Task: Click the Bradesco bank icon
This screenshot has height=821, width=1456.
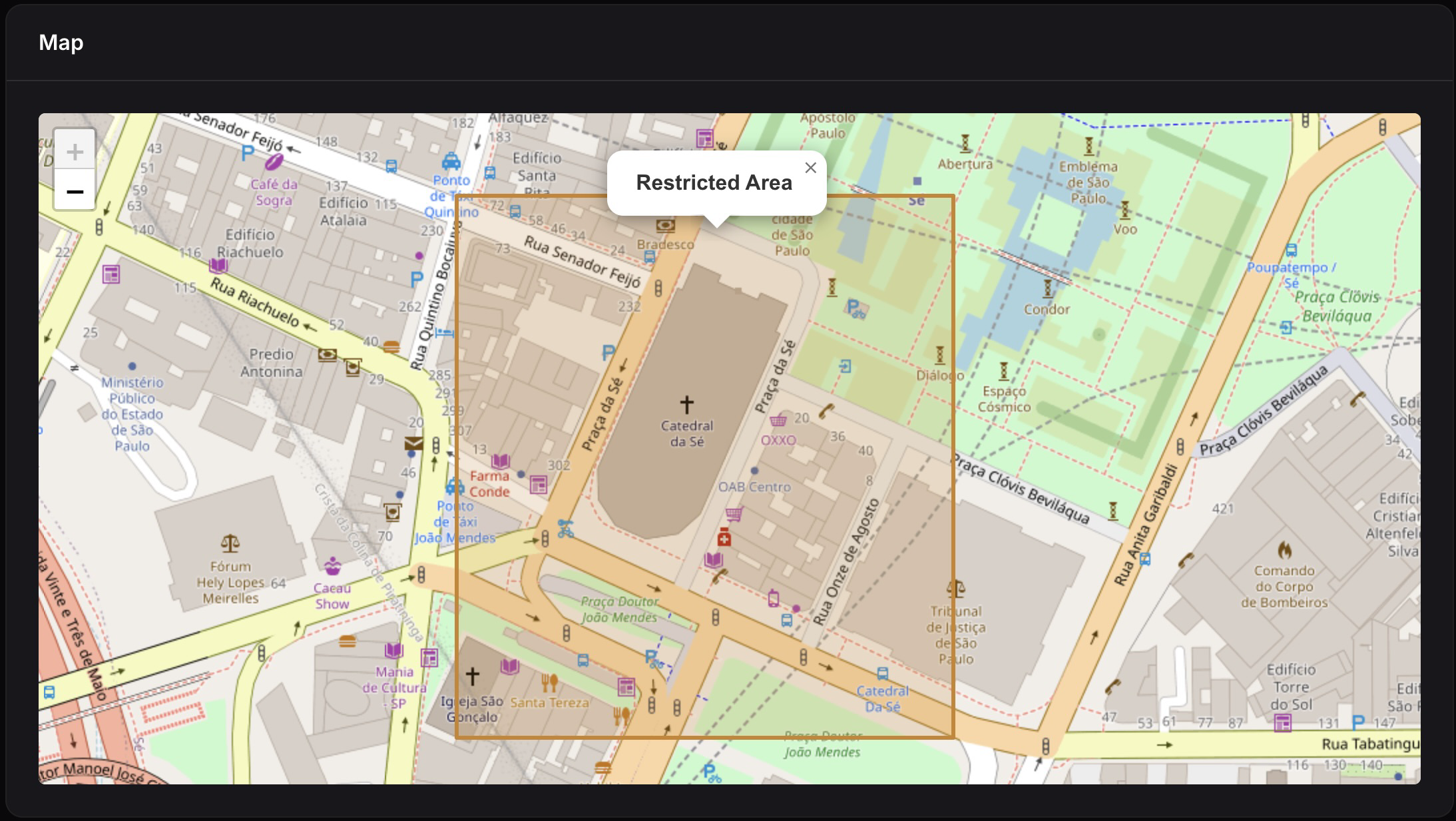Action: [665, 226]
